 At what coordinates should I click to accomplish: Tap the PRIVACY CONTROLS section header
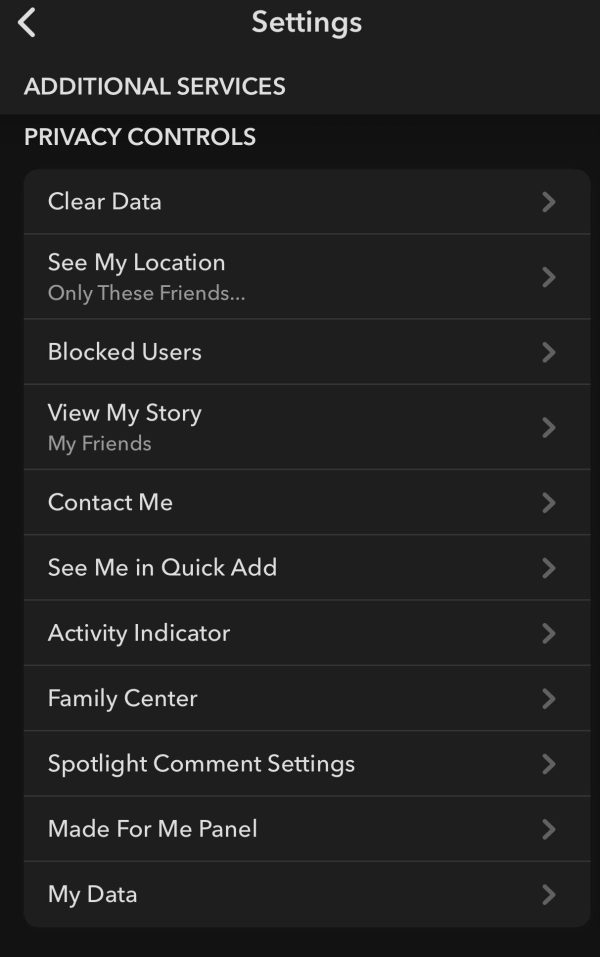(140, 136)
